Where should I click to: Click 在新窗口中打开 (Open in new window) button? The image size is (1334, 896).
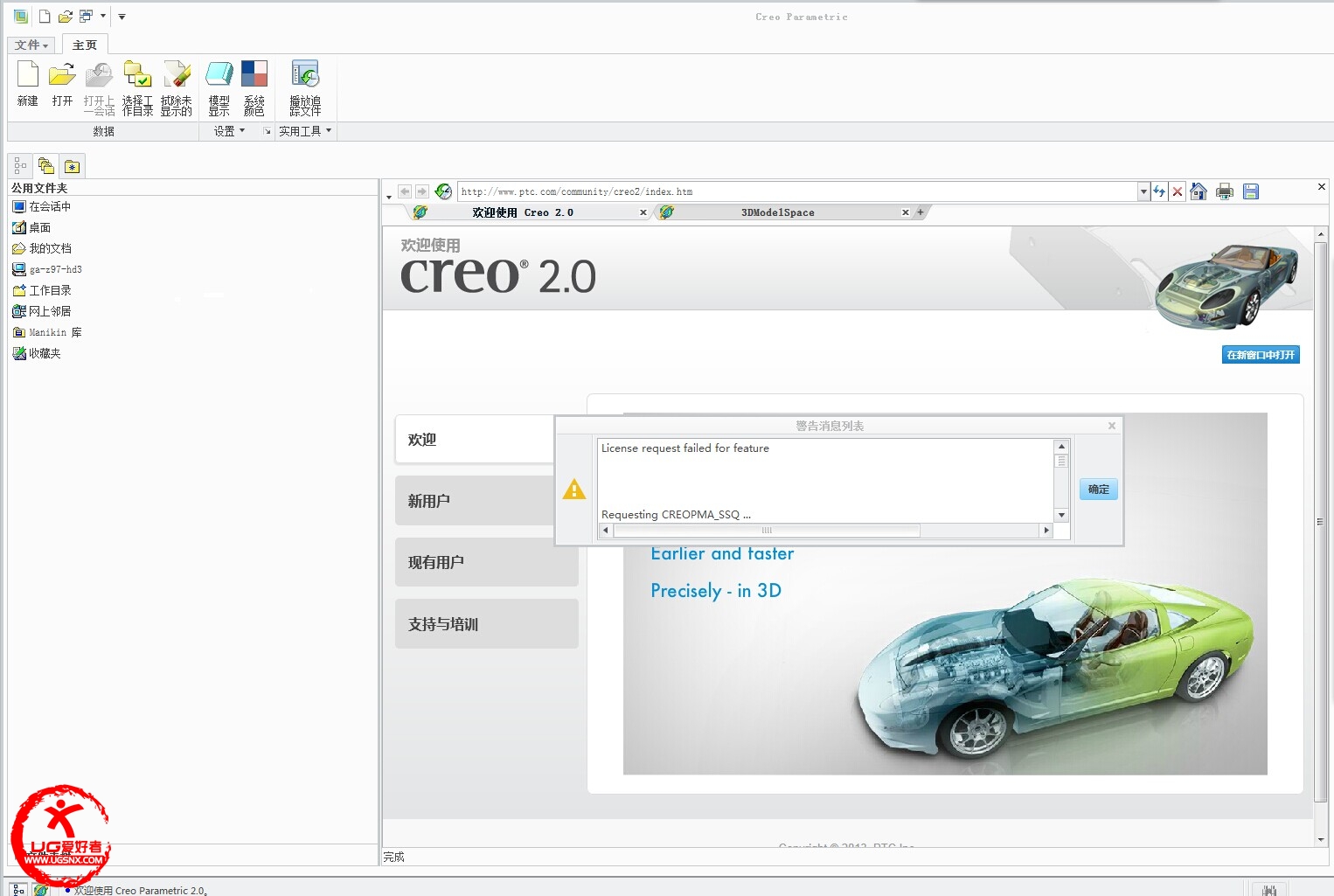(1261, 355)
